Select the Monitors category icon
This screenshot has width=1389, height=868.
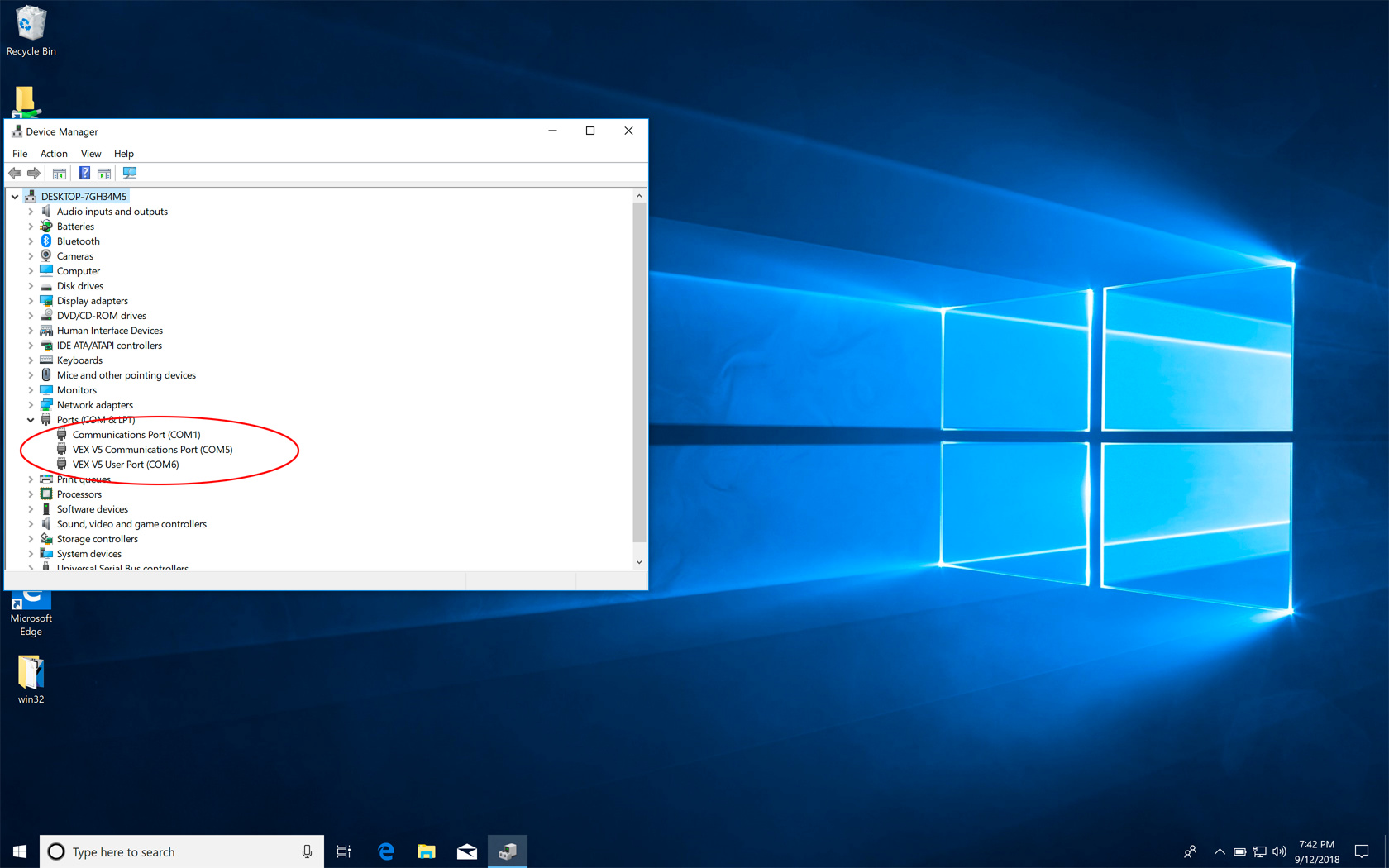(x=46, y=390)
